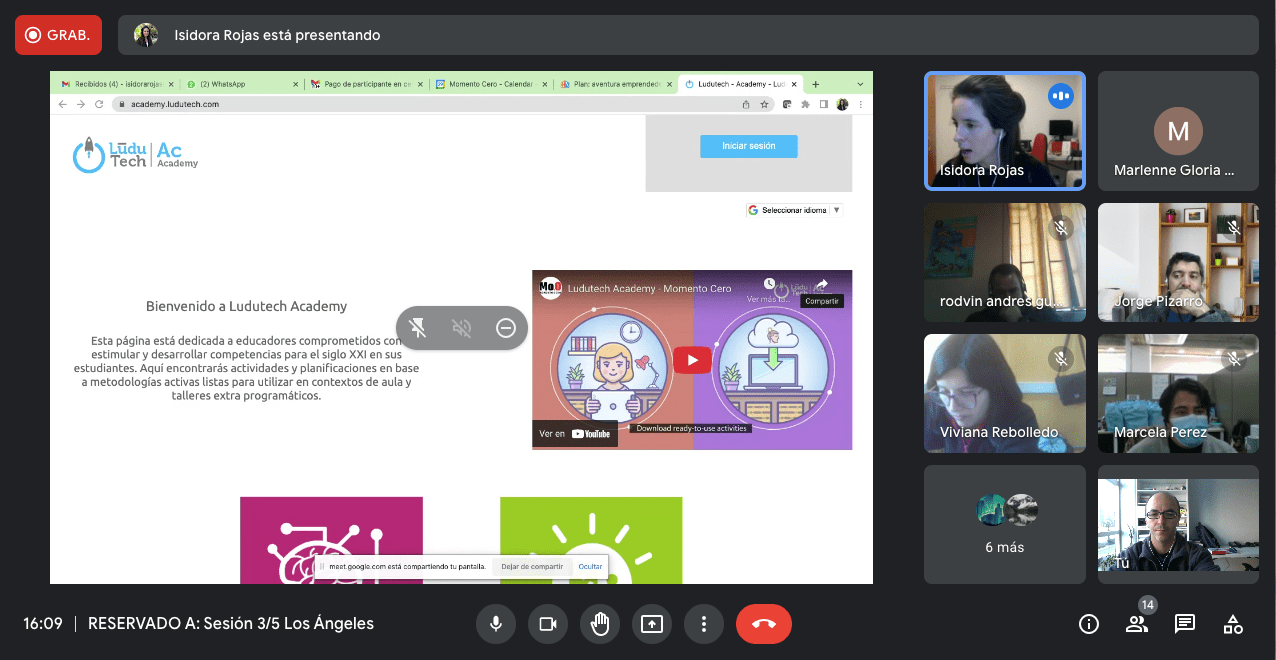Open the three-dot more options menu in Meet

click(704, 624)
